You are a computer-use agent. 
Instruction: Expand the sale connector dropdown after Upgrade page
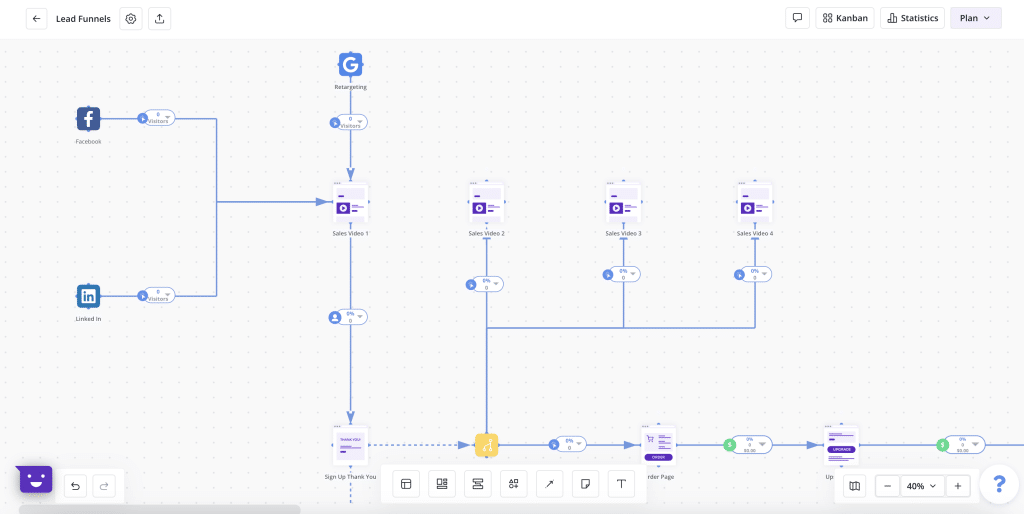(974, 445)
